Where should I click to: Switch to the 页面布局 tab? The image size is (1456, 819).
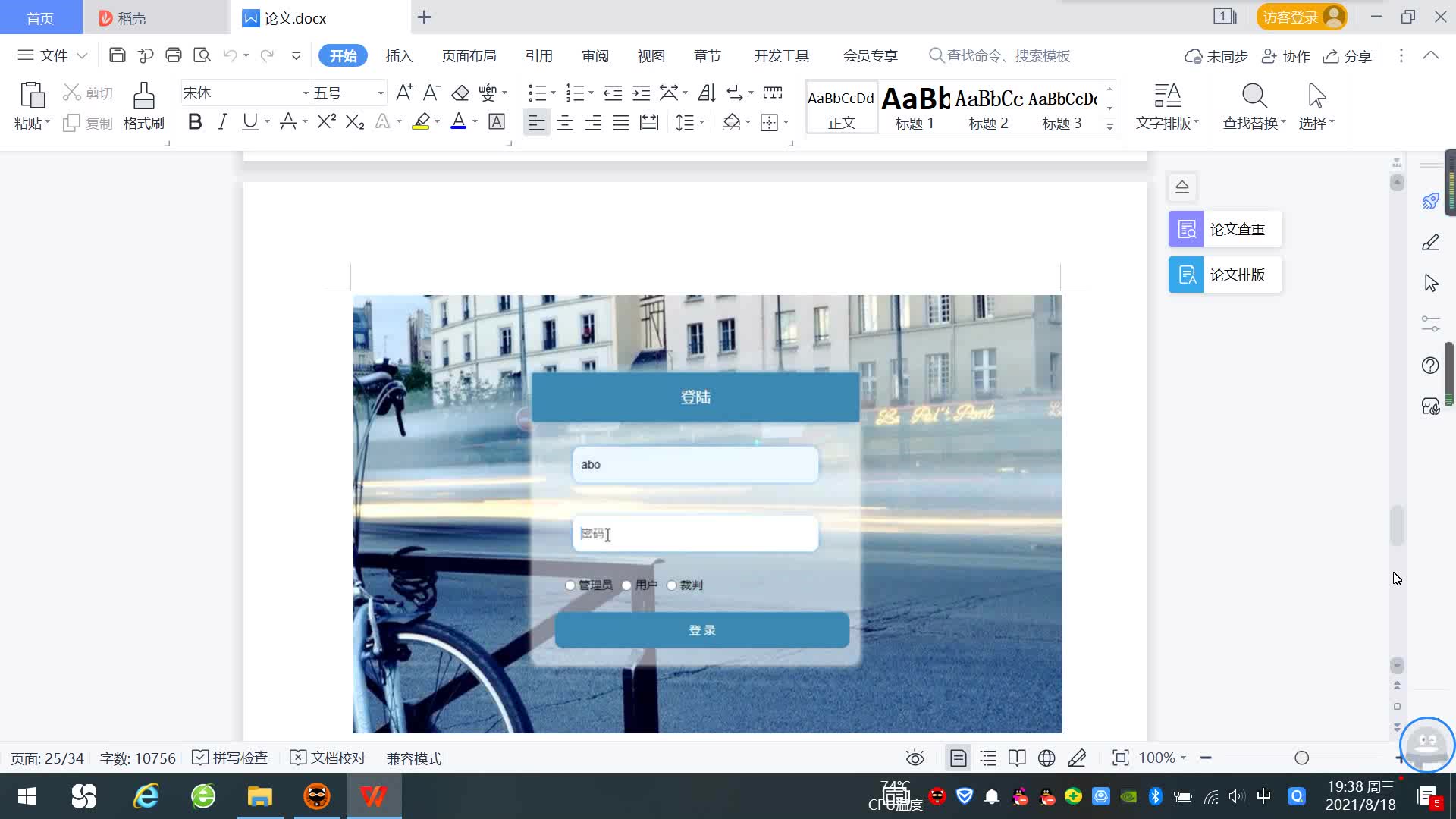pos(469,55)
